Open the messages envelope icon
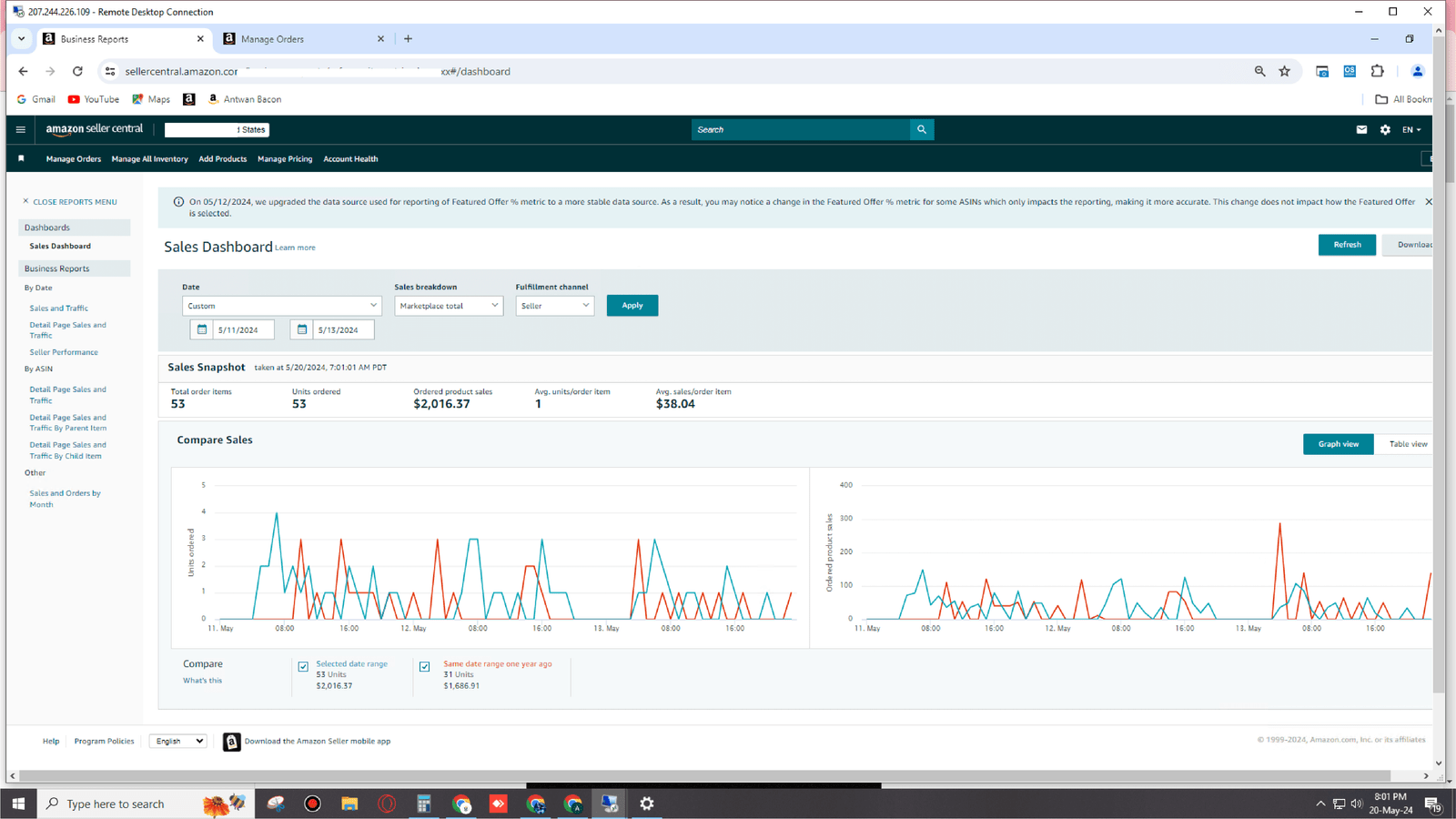Viewport: 1456px width, 819px height. 1361,129
